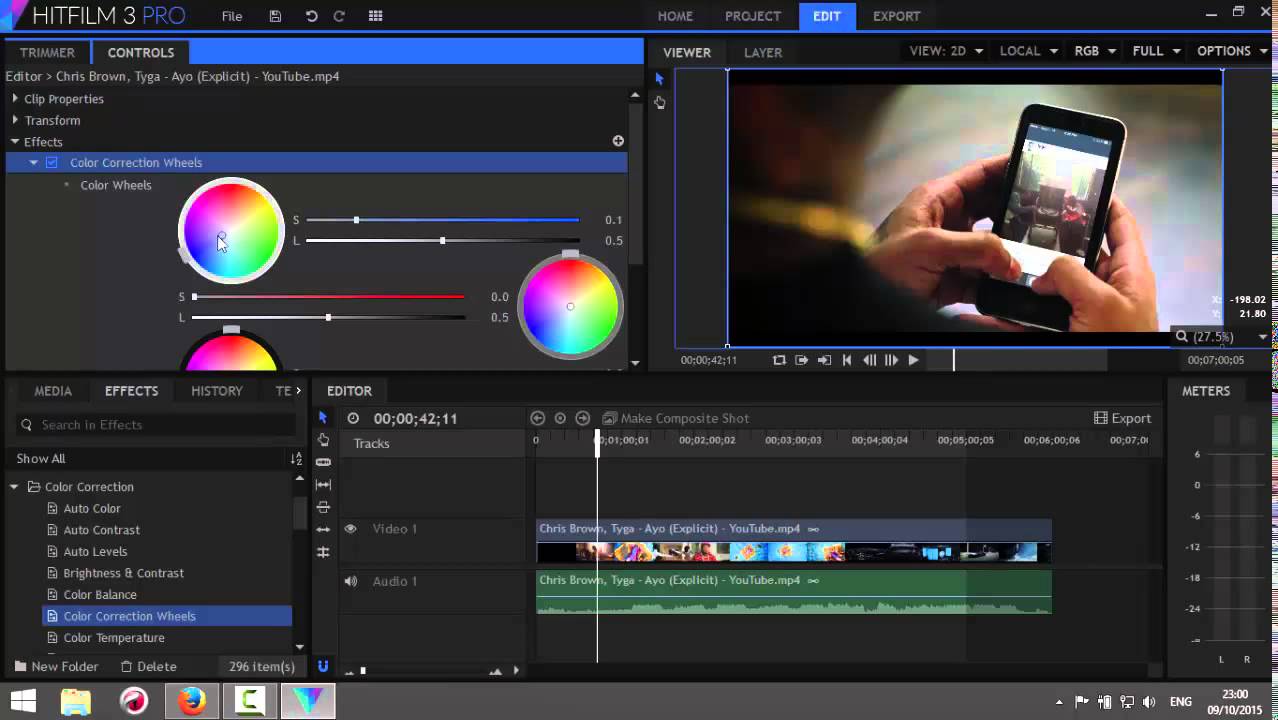Click the save disk icon in top bar
This screenshot has width=1278, height=720.
point(275,16)
